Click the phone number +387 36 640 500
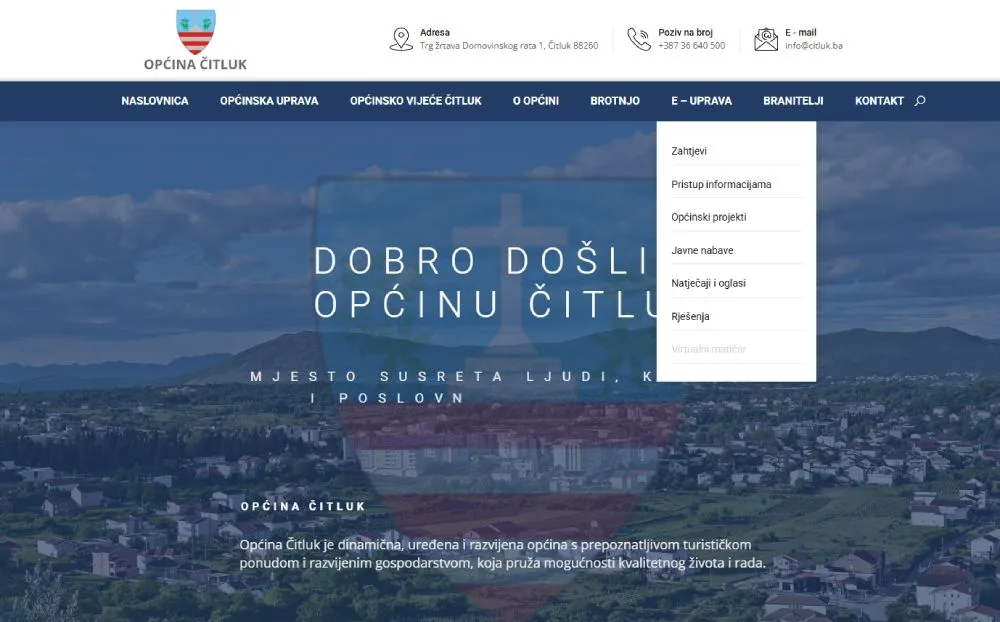Viewport: 1000px width, 622px height. [691, 46]
